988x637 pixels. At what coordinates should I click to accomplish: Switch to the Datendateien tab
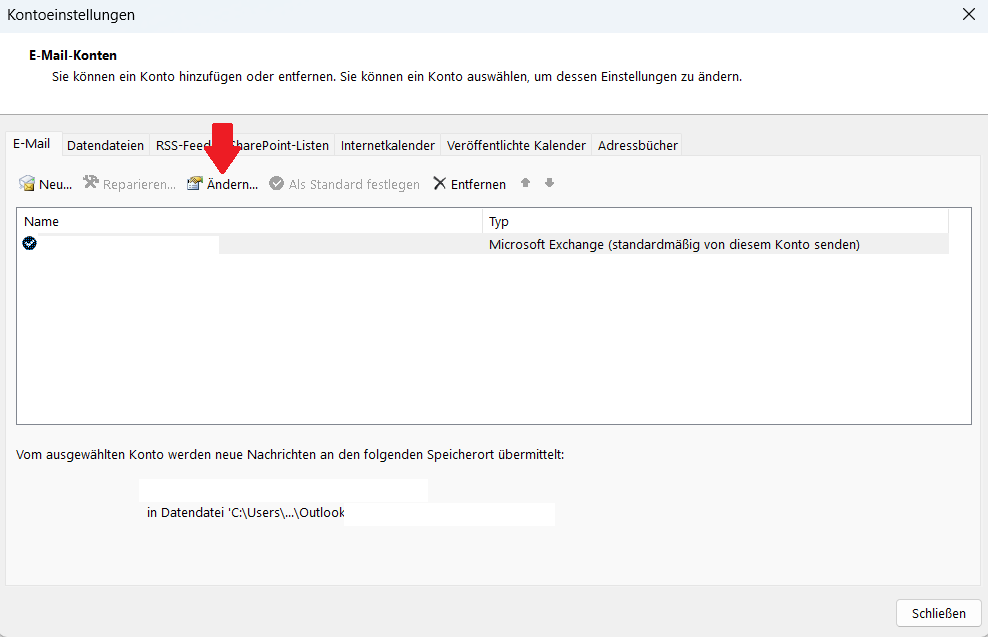coord(105,145)
